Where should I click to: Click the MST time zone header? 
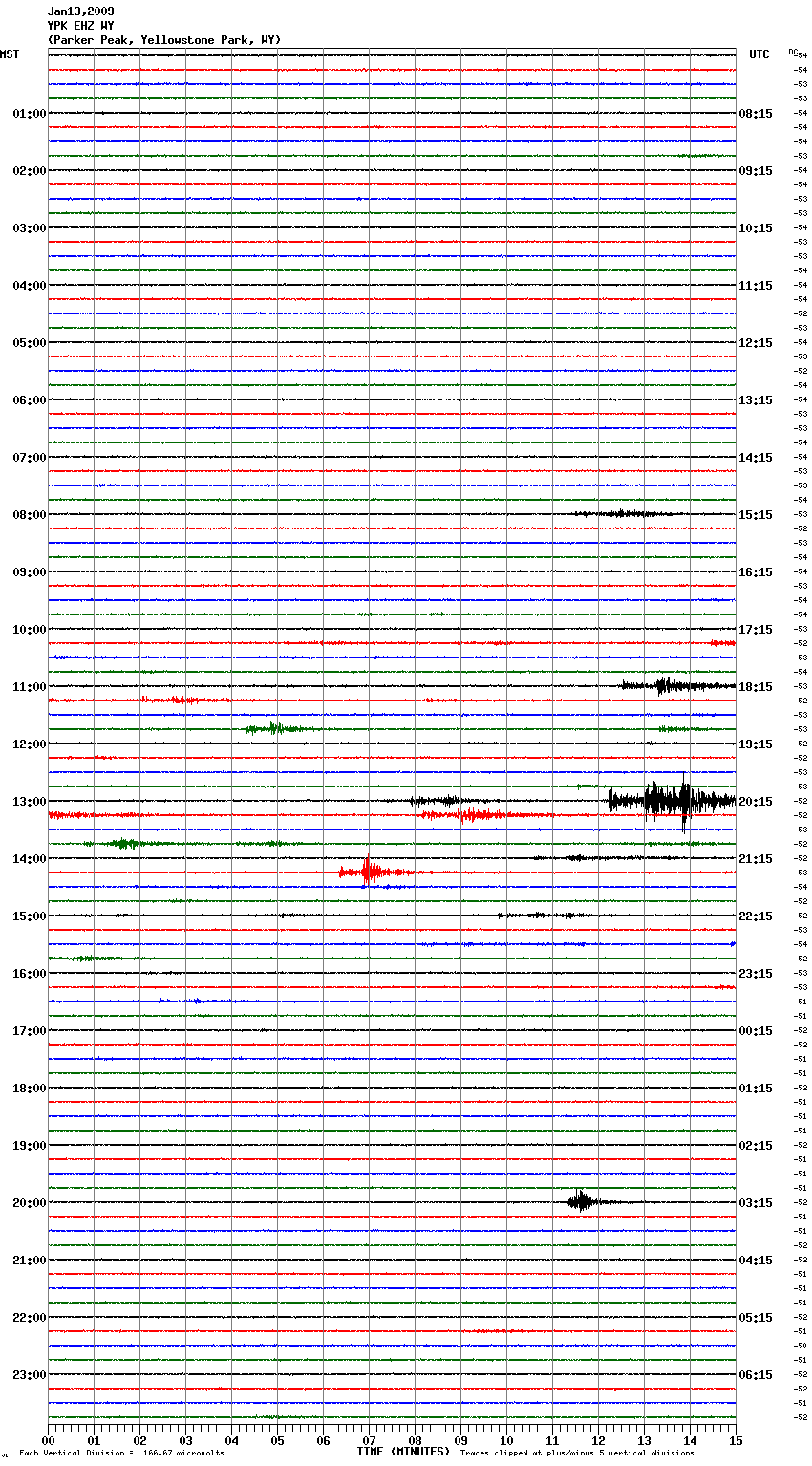[x=10, y=54]
